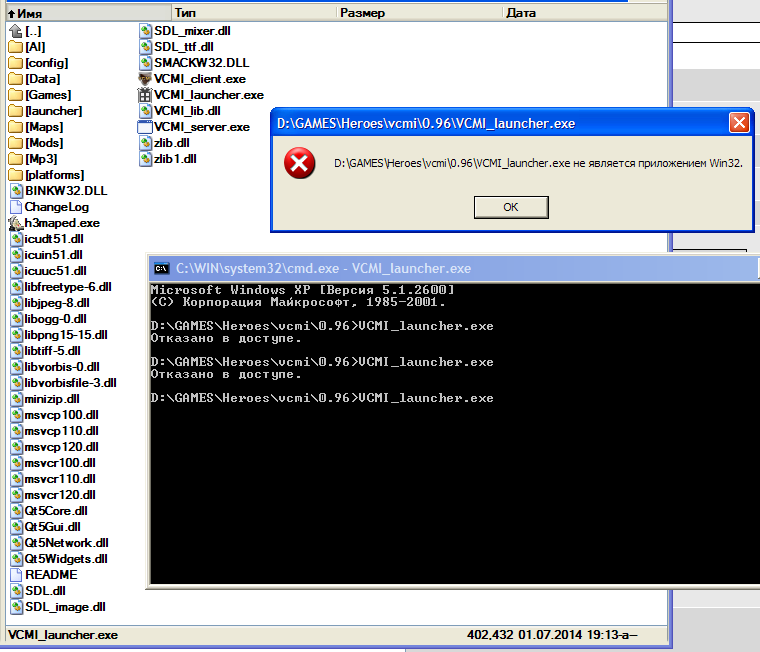Open the [config] folder
This screenshot has height=652, width=760.
46,63
